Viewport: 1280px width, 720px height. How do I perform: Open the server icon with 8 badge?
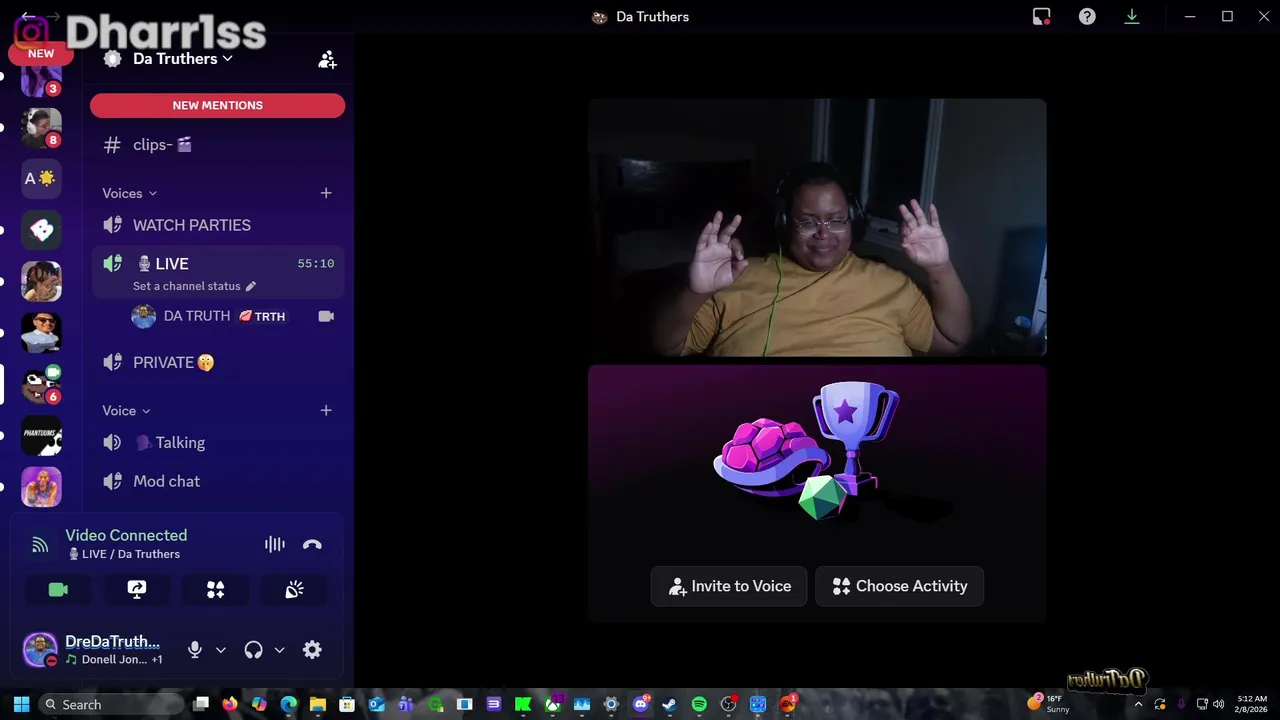point(42,127)
